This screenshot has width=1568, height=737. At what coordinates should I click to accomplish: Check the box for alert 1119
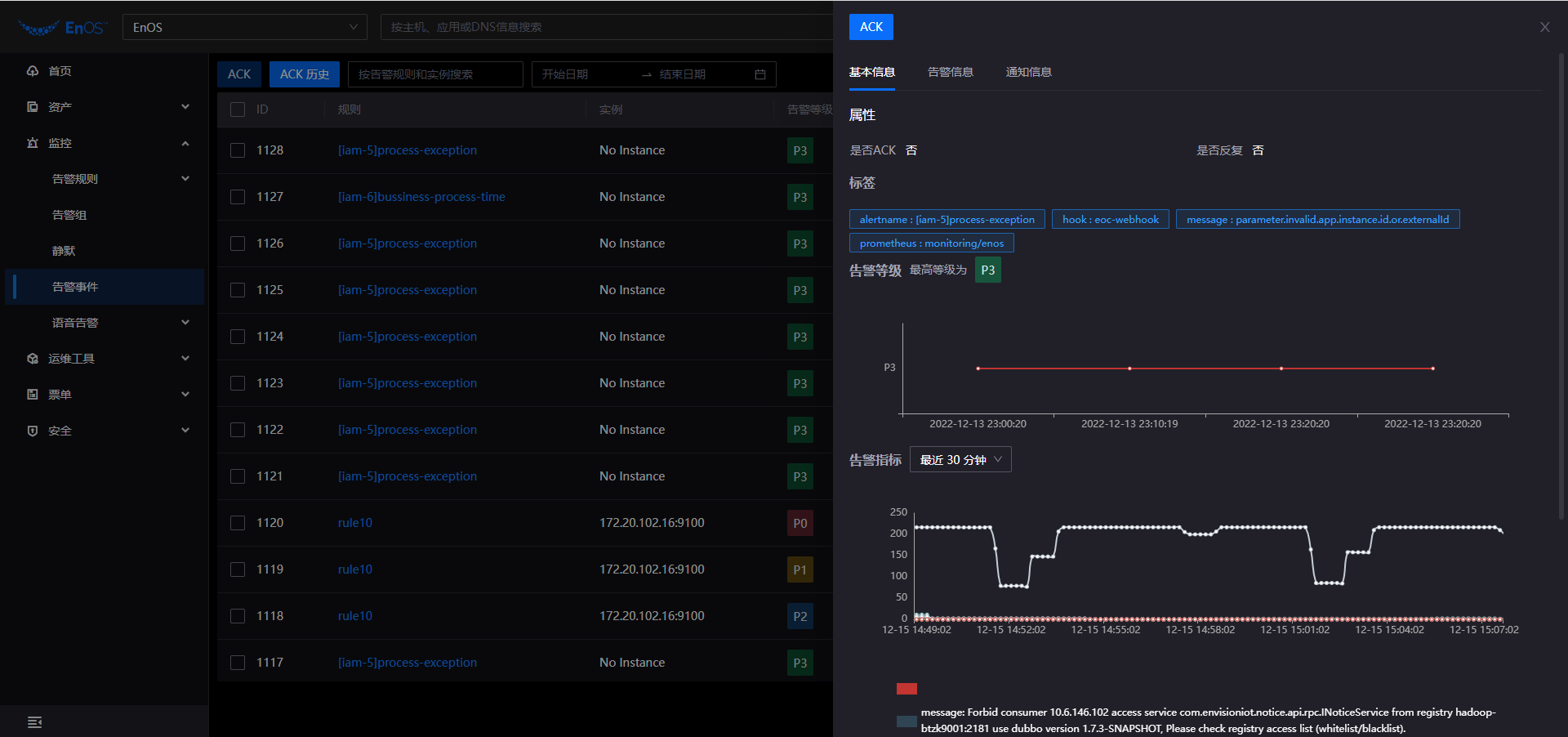point(238,569)
